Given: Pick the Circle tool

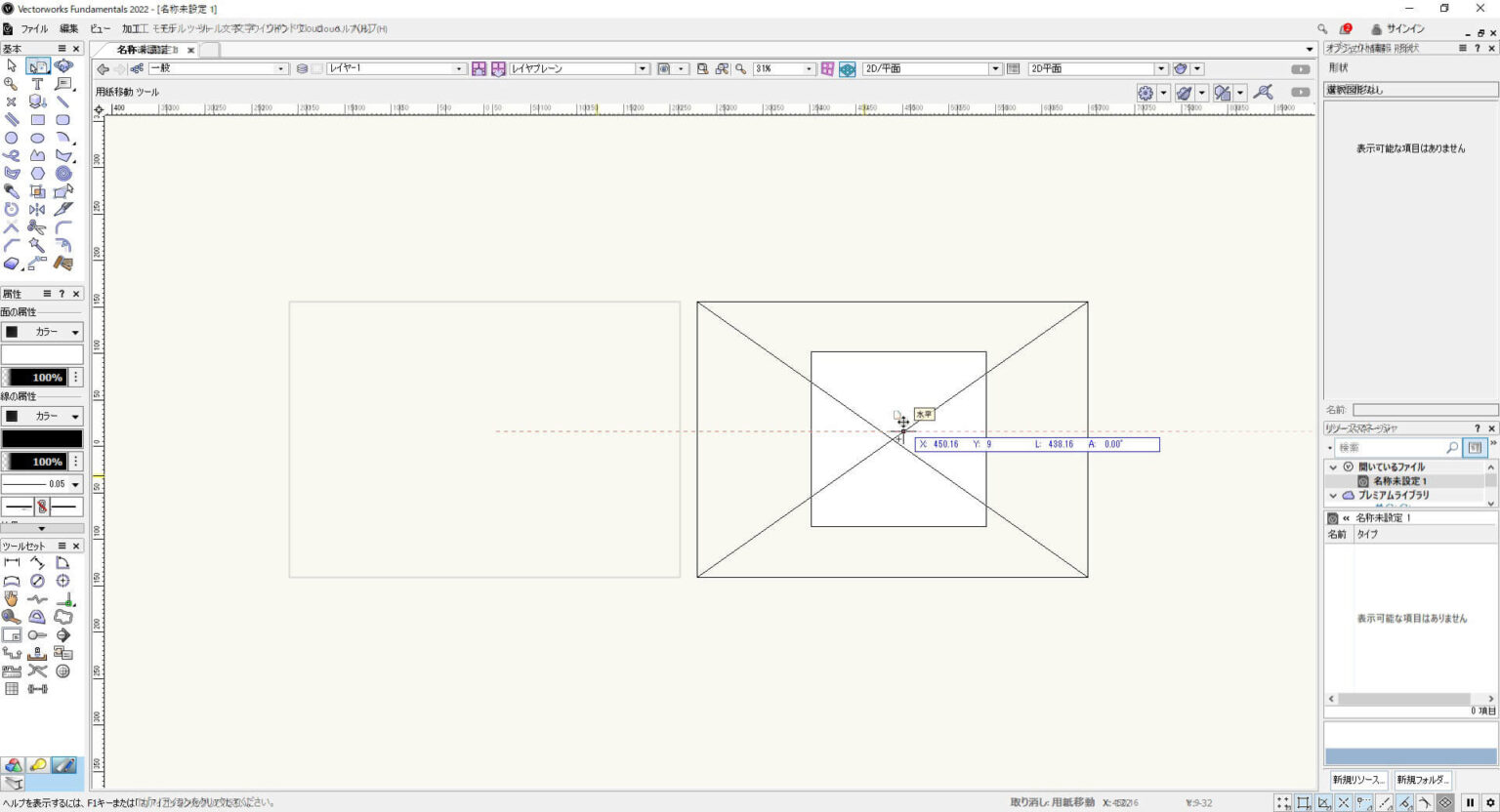Looking at the screenshot, I should pyautogui.click(x=12, y=138).
